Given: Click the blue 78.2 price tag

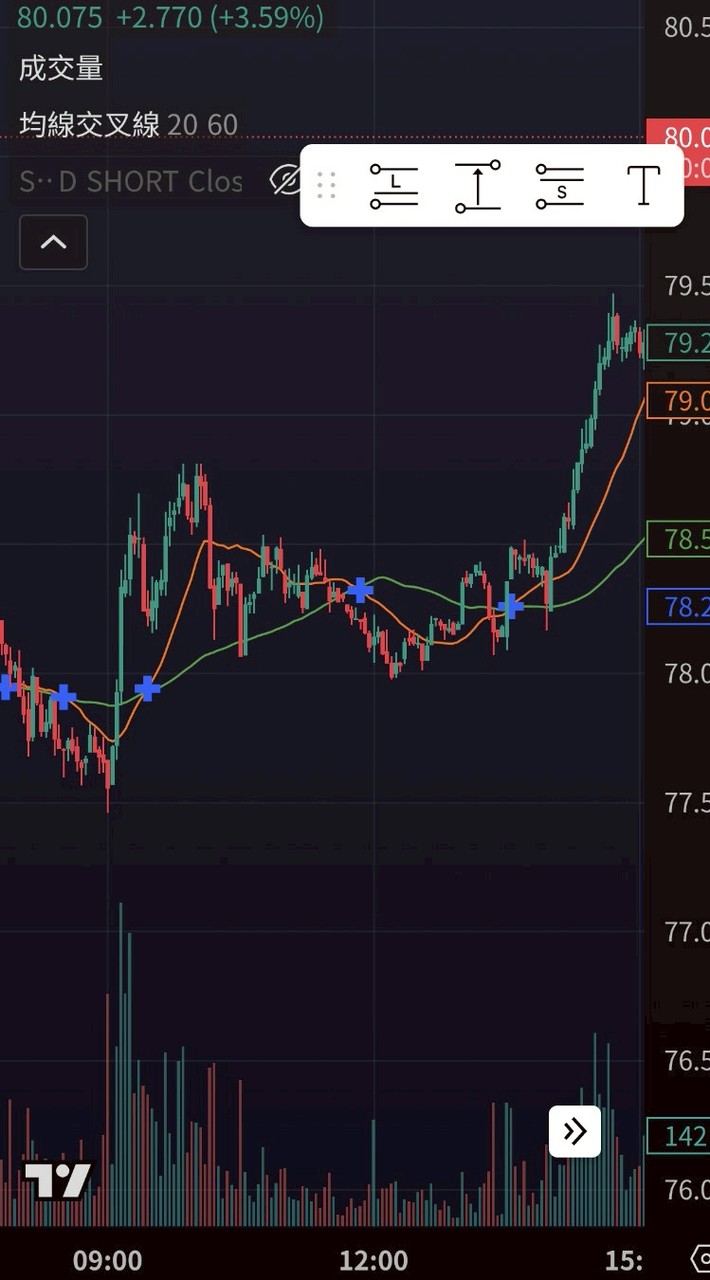Looking at the screenshot, I should [x=678, y=607].
